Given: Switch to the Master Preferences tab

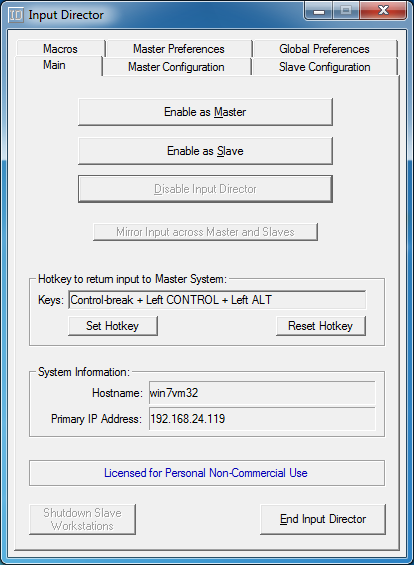Looking at the screenshot, I should point(179,49).
